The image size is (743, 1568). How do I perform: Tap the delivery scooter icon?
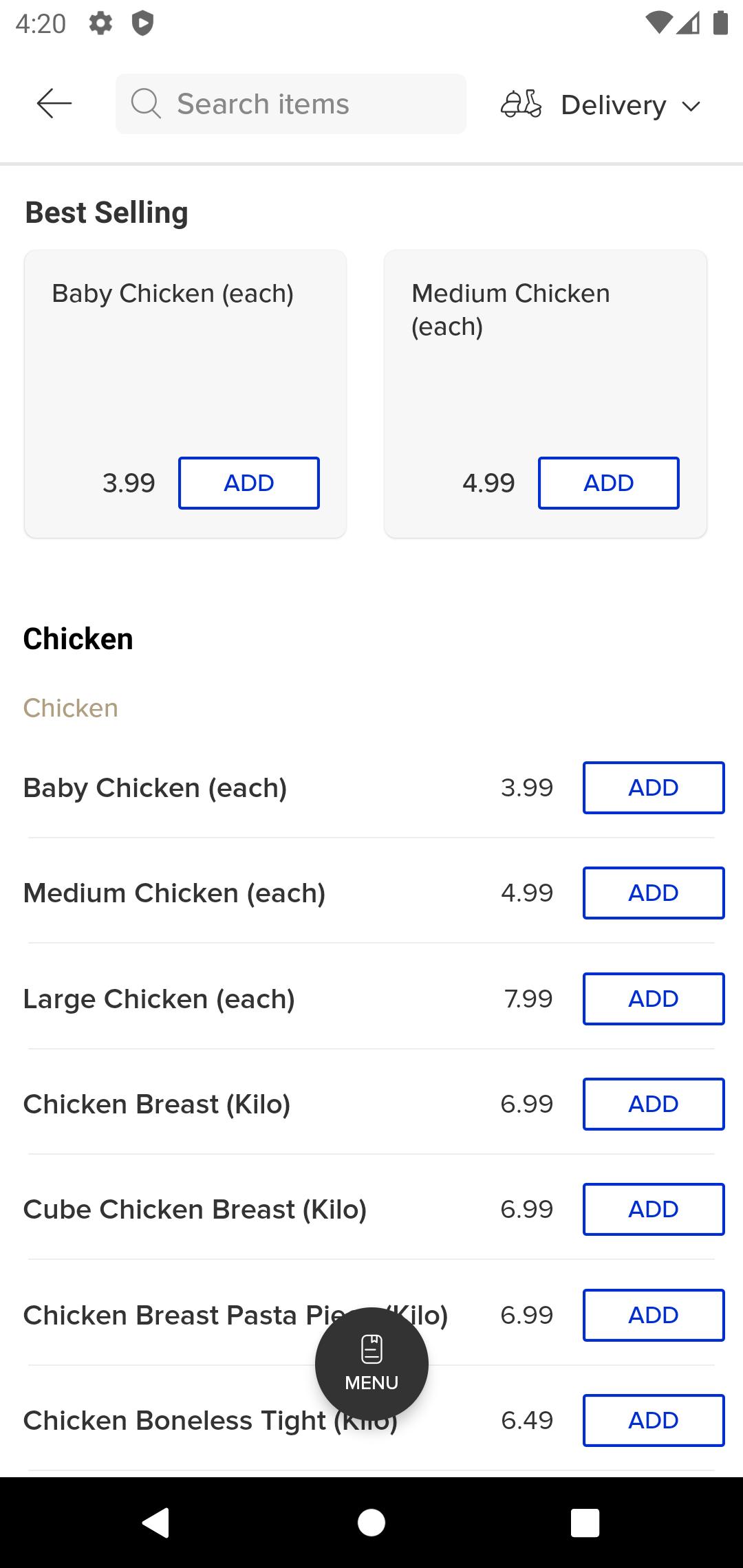click(521, 105)
